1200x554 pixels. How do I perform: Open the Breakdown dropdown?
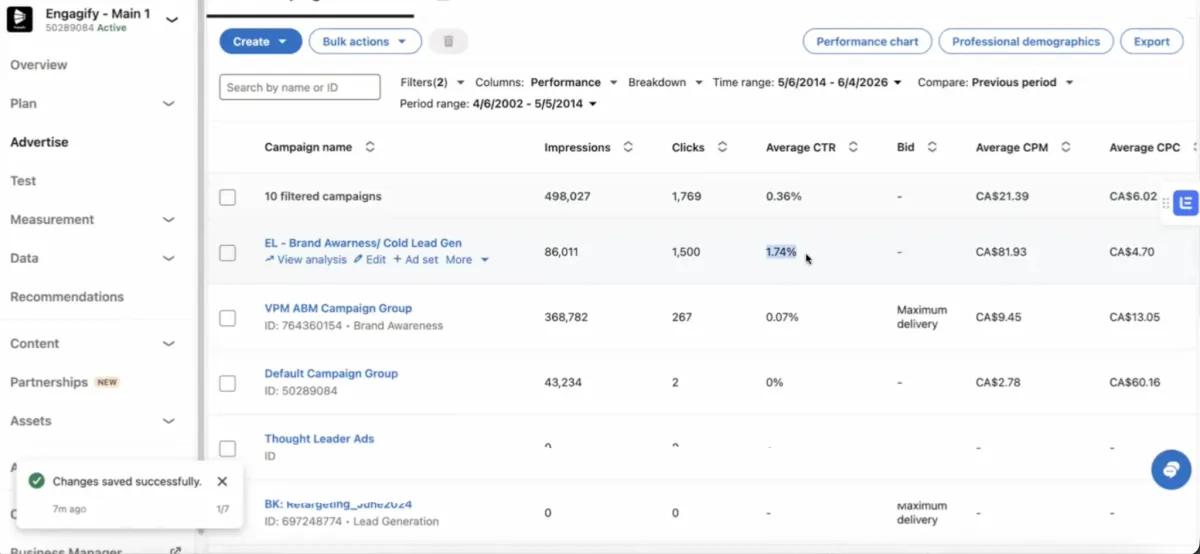coord(665,82)
